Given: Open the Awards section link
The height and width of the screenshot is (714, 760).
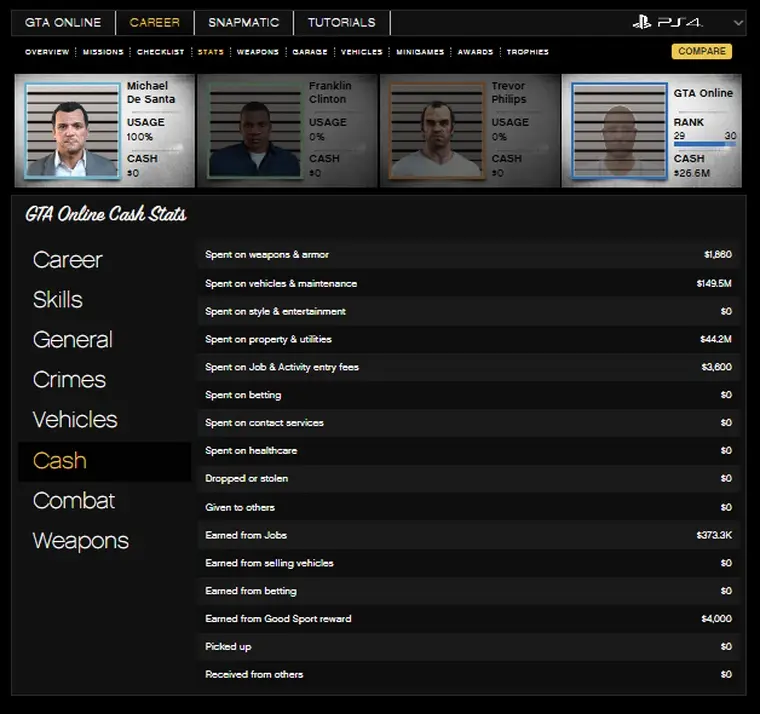Looking at the screenshot, I should point(475,52).
